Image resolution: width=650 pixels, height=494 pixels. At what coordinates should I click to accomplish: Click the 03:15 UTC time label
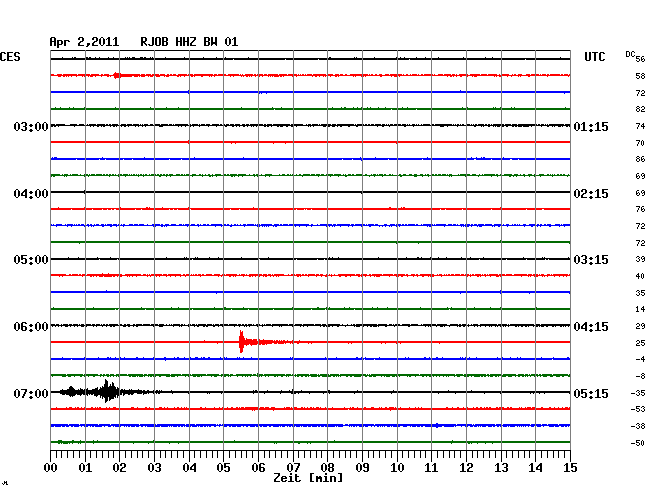coord(591,260)
